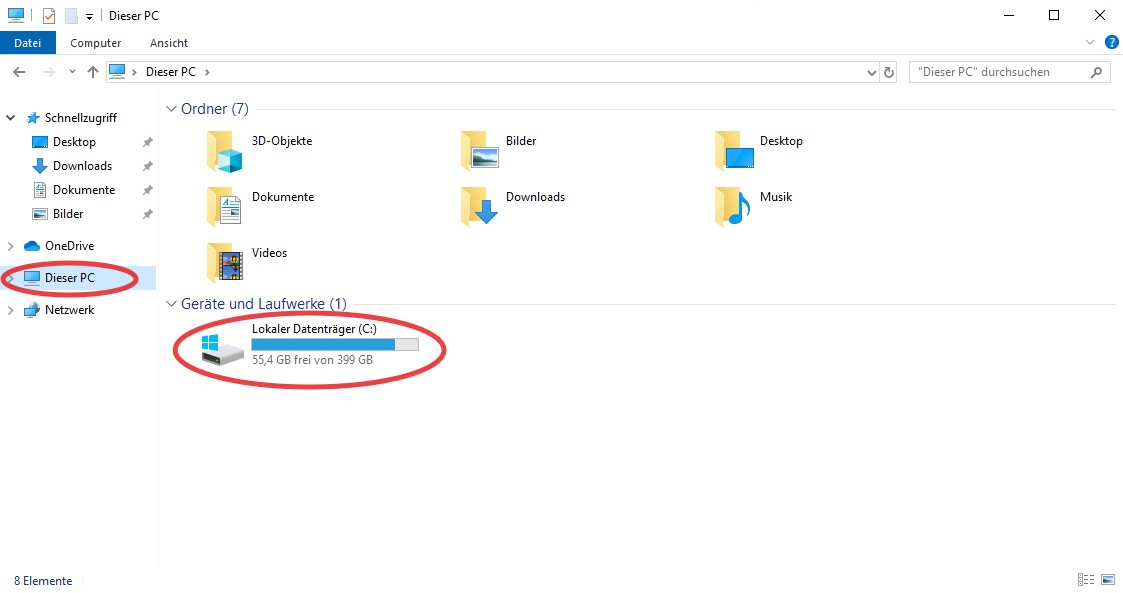Click the Schnellzugriff star icon

pyautogui.click(x=33, y=117)
